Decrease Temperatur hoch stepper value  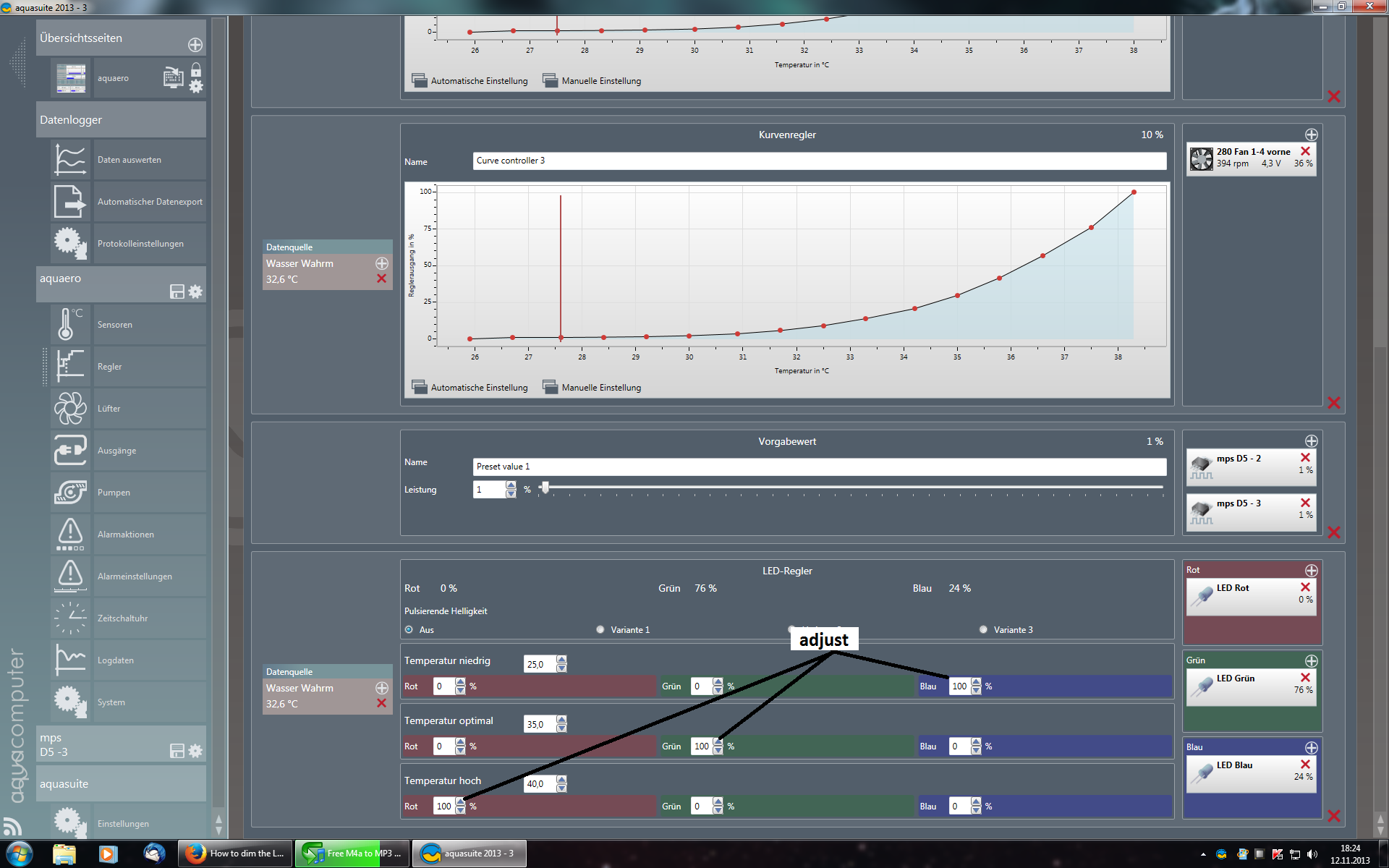click(562, 788)
